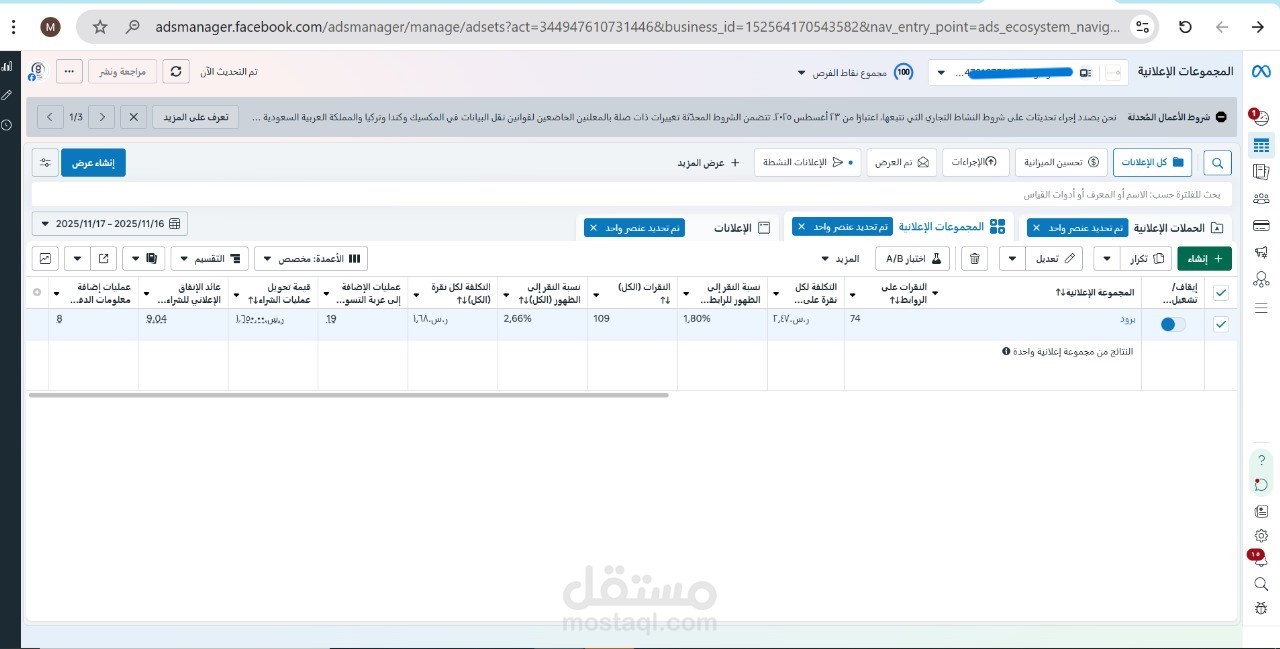Switch to the الإعلانات tab

[740, 227]
